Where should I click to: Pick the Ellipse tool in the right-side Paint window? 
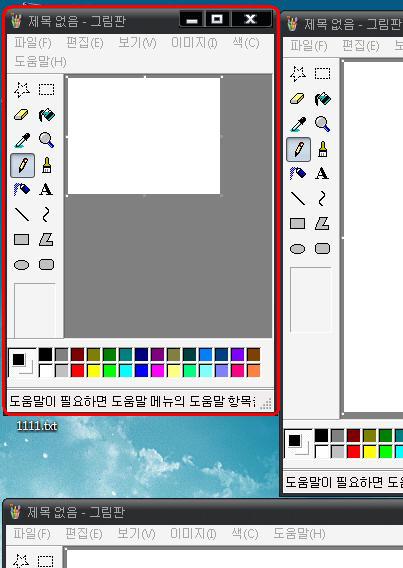(x=298, y=249)
